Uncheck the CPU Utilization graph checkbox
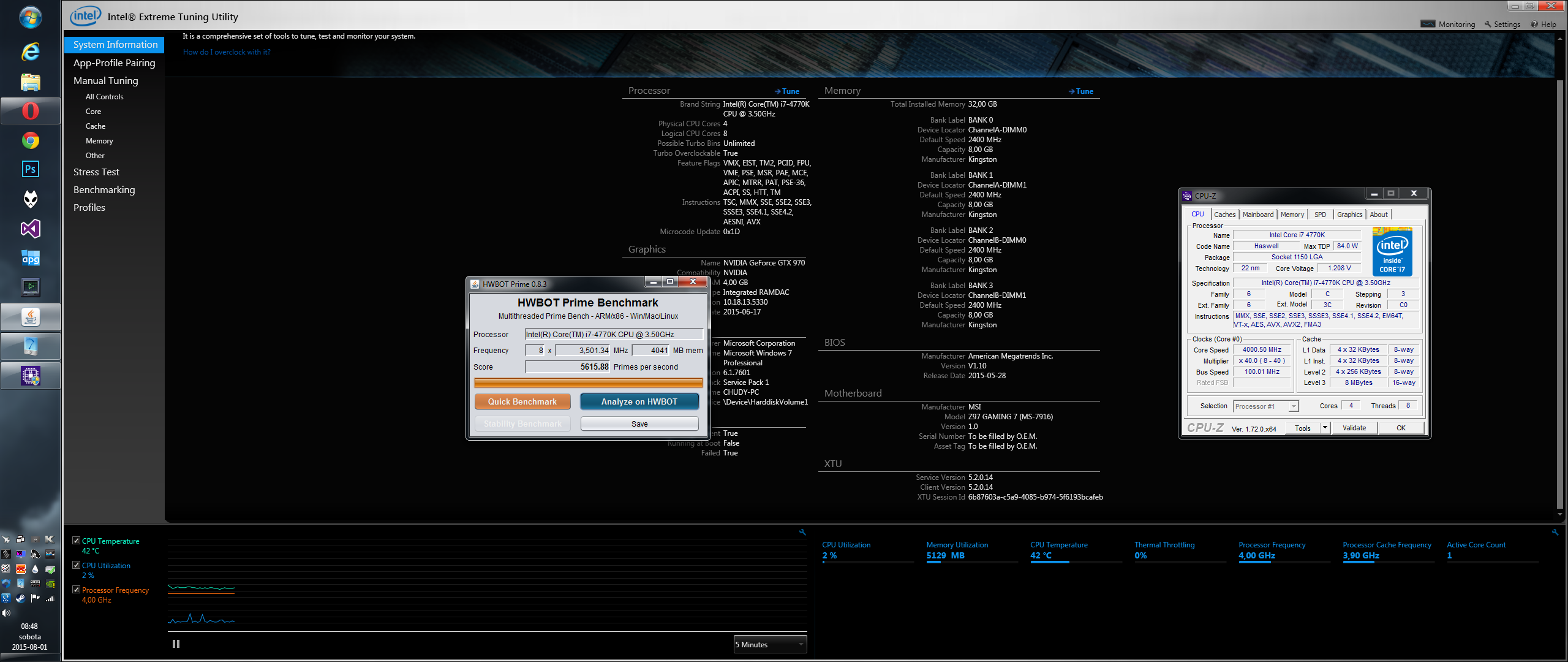The image size is (1568, 662). point(77,565)
